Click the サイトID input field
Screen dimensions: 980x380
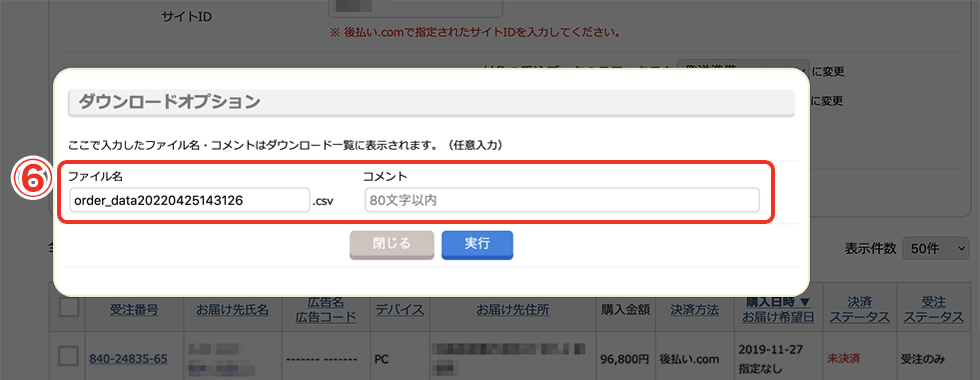(416, 8)
